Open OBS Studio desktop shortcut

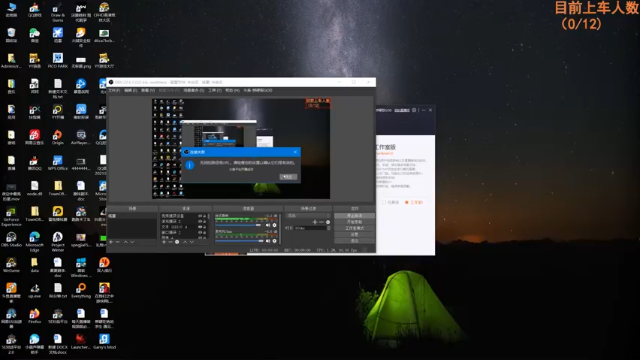pyautogui.click(x=11, y=240)
